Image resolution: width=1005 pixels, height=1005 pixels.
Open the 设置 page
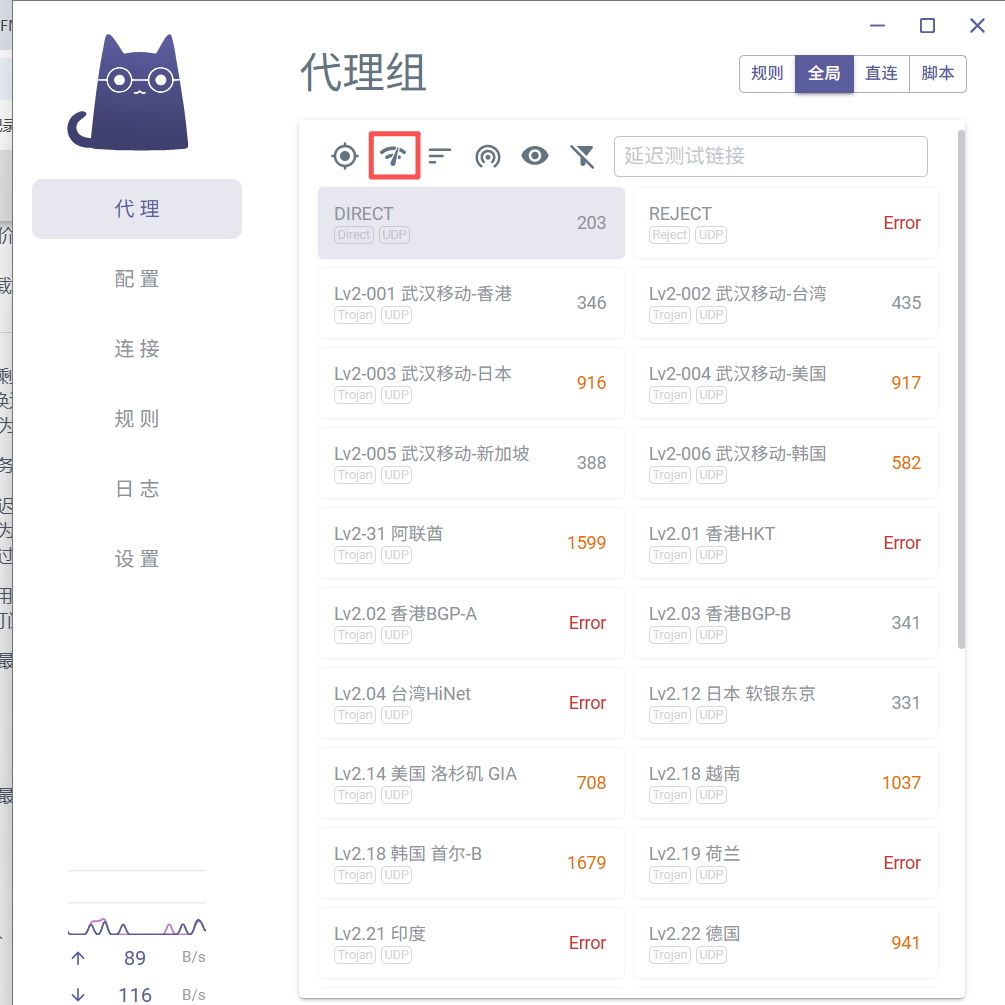tap(137, 559)
